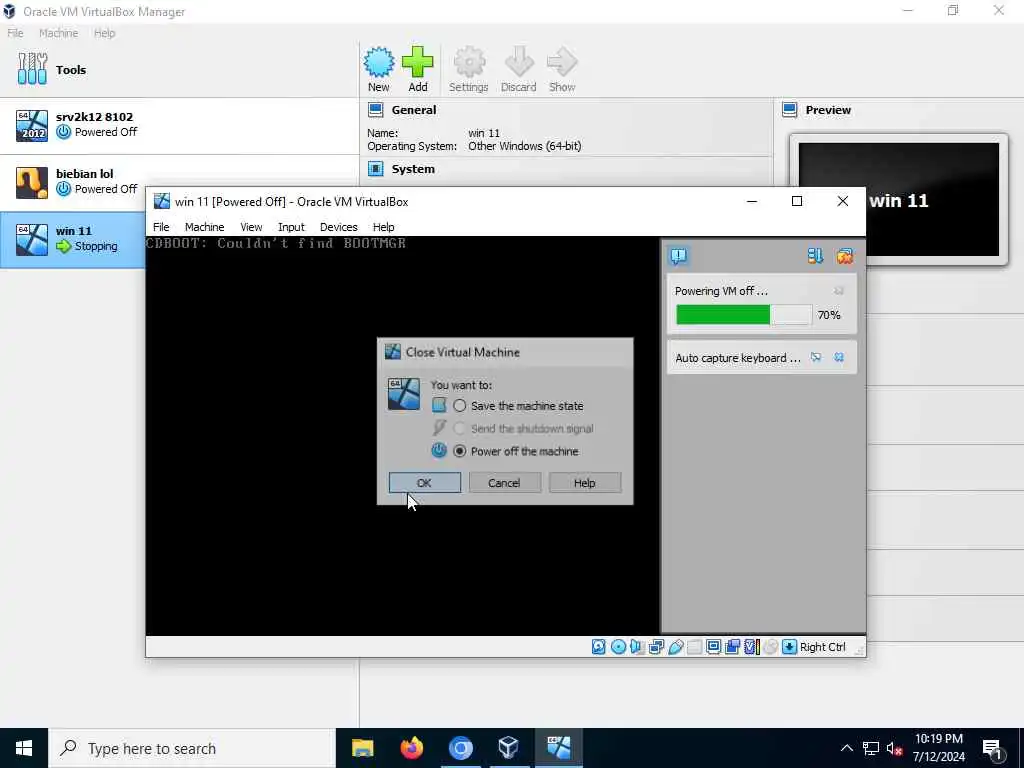
Task: Choose the disabled Send the shutdown signal option
Action: pyautogui.click(x=524, y=428)
